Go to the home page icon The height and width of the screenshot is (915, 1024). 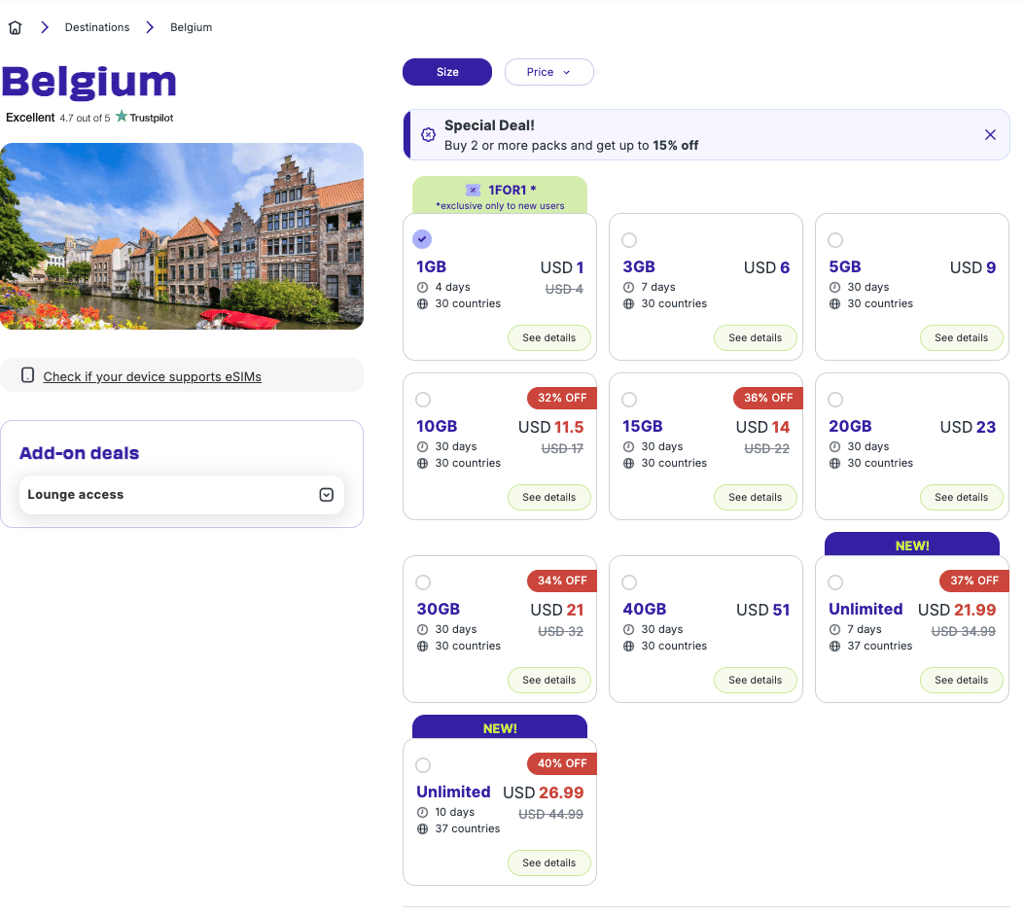tap(15, 27)
